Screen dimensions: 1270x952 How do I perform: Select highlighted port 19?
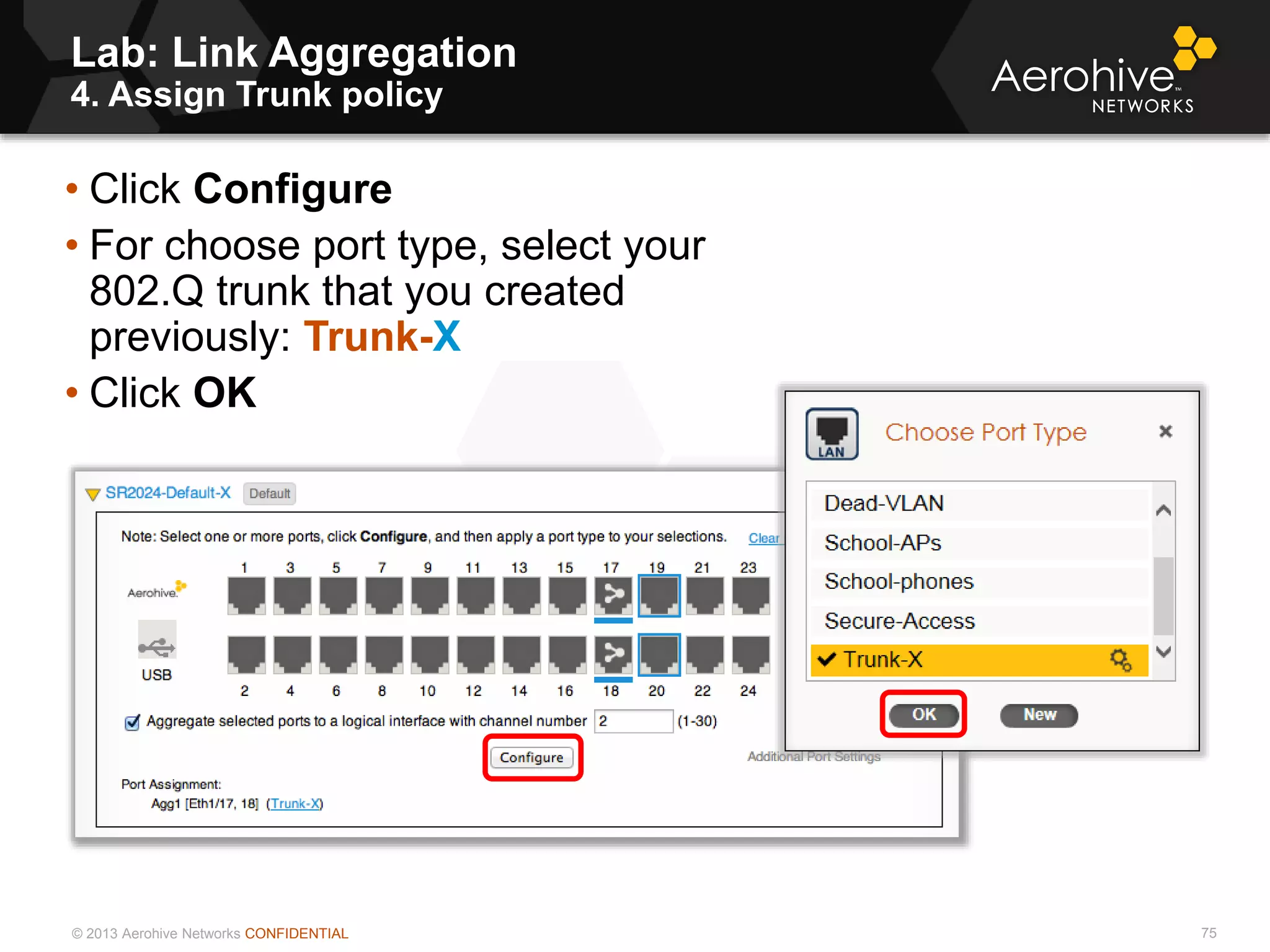(x=659, y=595)
